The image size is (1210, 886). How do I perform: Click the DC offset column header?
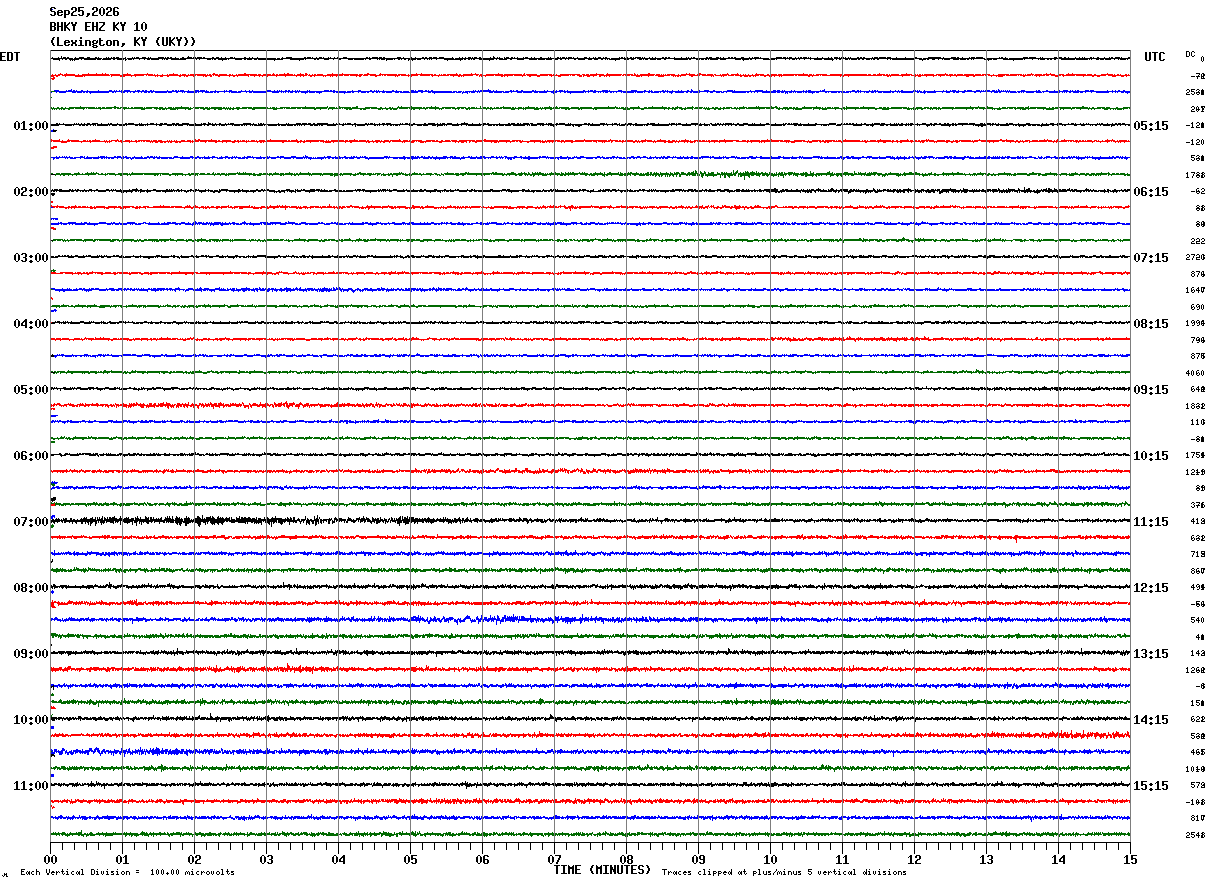click(x=1191, y=54)
